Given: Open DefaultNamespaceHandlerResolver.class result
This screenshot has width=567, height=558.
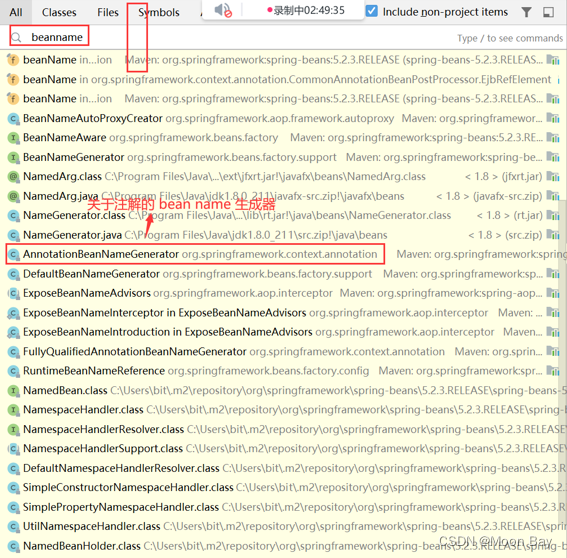Looking at the screenshot, I should click(x=284, y=468).
